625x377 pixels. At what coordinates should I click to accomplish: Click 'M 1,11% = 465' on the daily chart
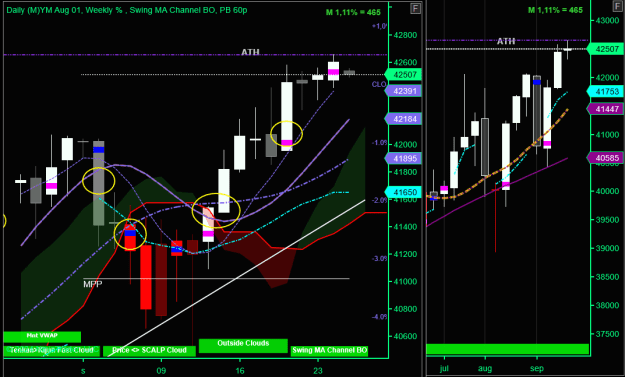click(x=353, y=12)
